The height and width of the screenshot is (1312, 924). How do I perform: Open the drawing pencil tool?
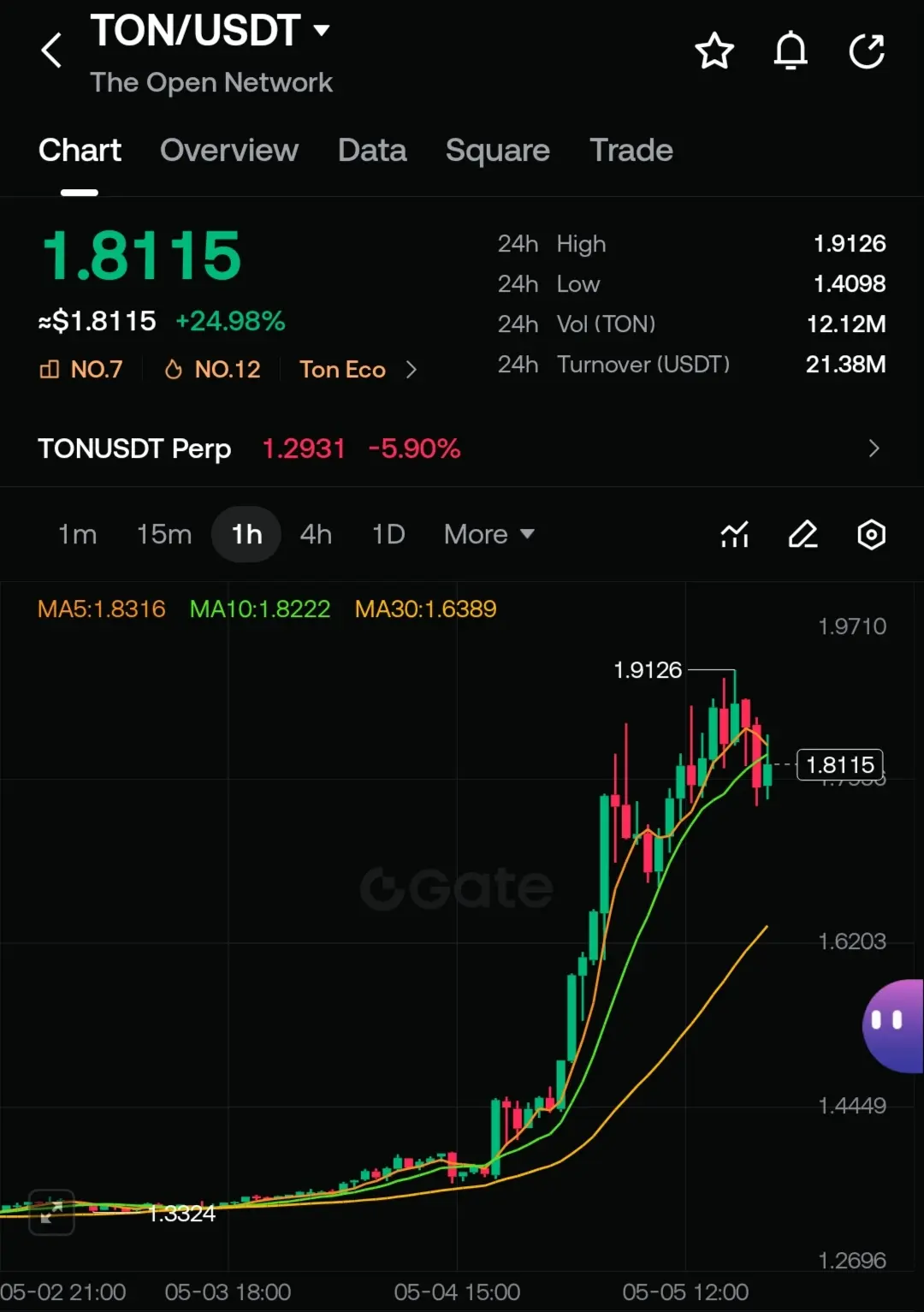point(803,535)
